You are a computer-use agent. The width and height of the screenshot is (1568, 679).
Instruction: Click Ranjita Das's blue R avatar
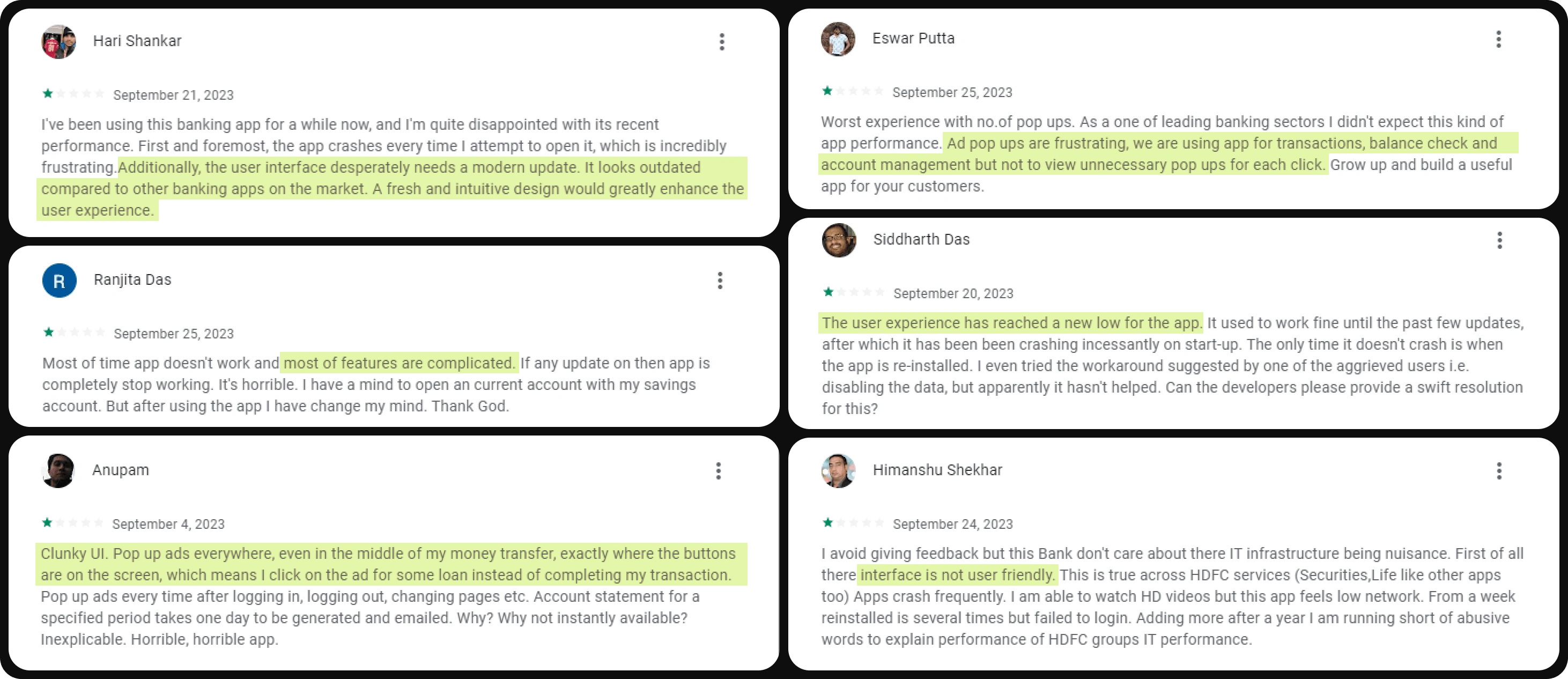click(x=59, y=281)
